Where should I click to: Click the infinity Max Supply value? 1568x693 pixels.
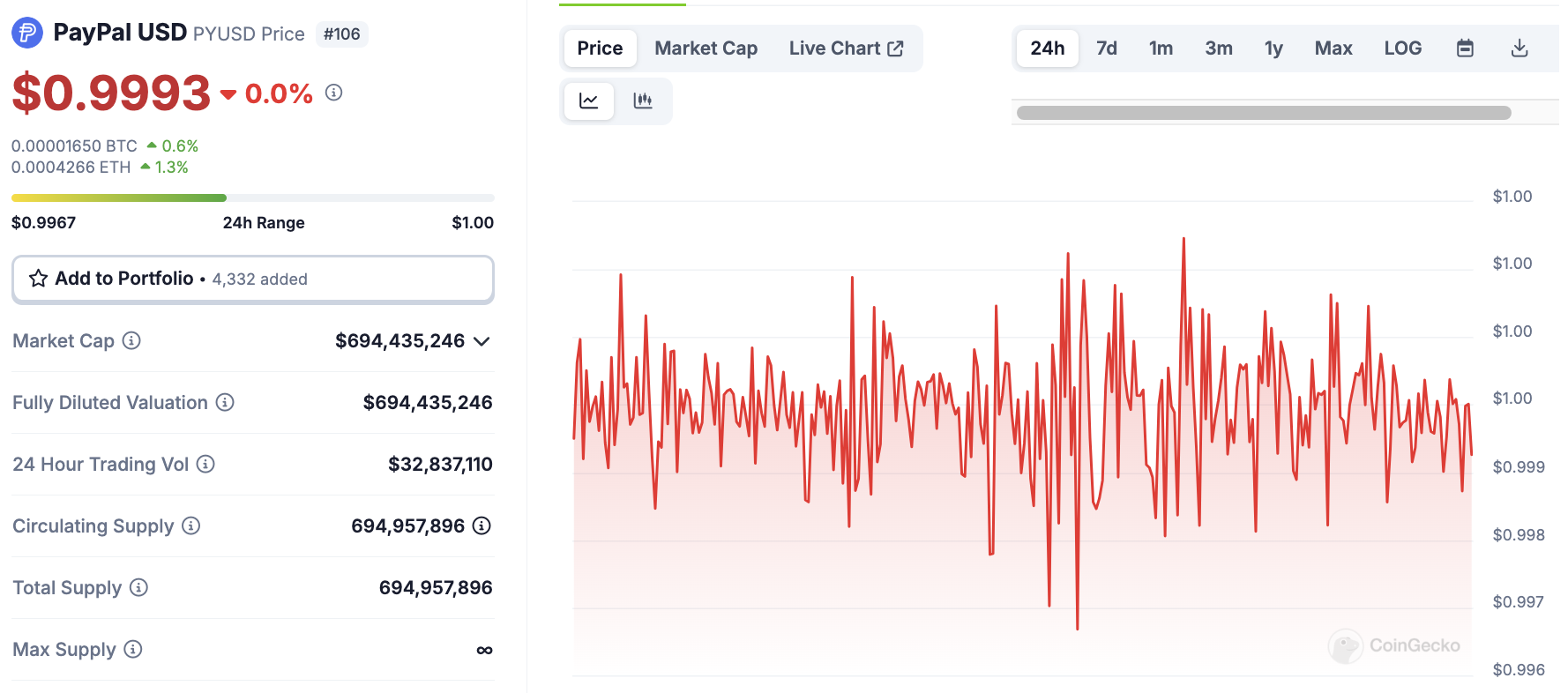pyautogui.click(x=484, y=650)
